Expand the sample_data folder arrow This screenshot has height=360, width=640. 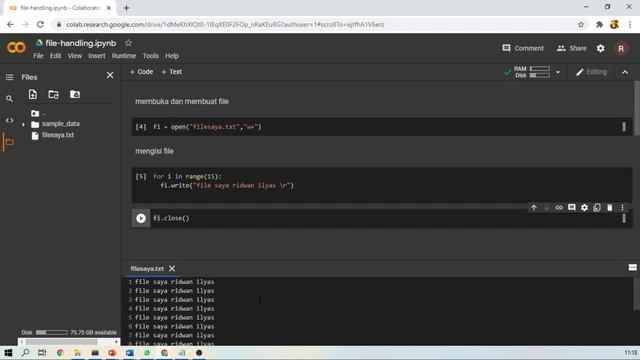point(23,124)
